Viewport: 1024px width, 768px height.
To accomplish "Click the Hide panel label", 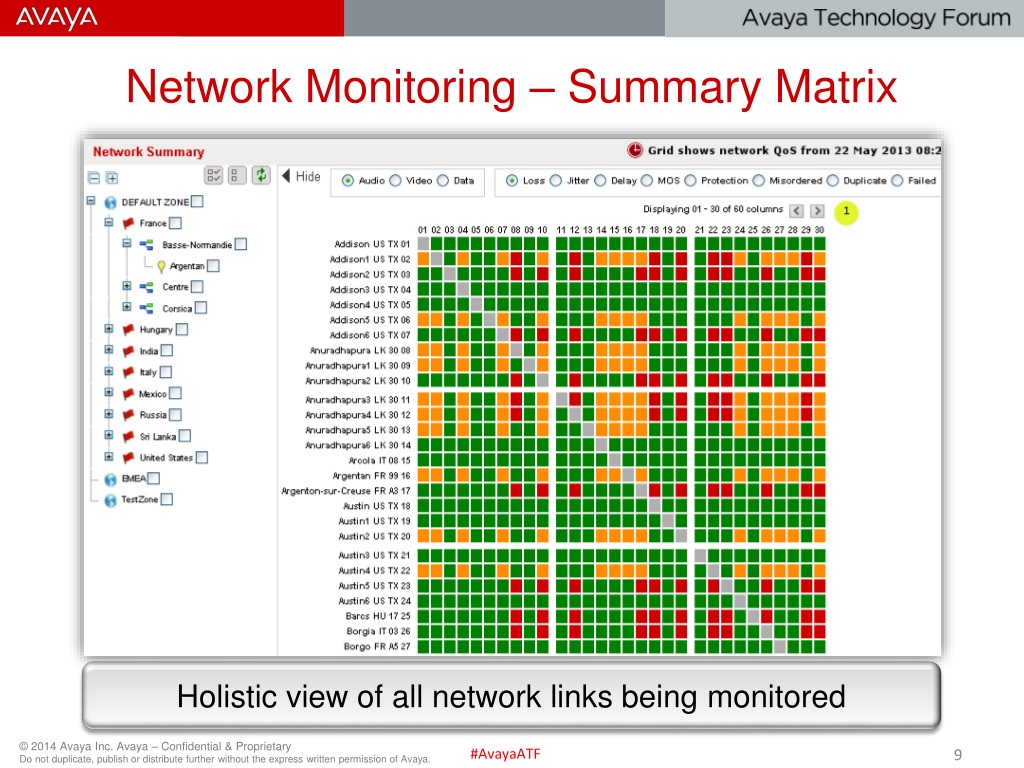I will click(308, 176).
